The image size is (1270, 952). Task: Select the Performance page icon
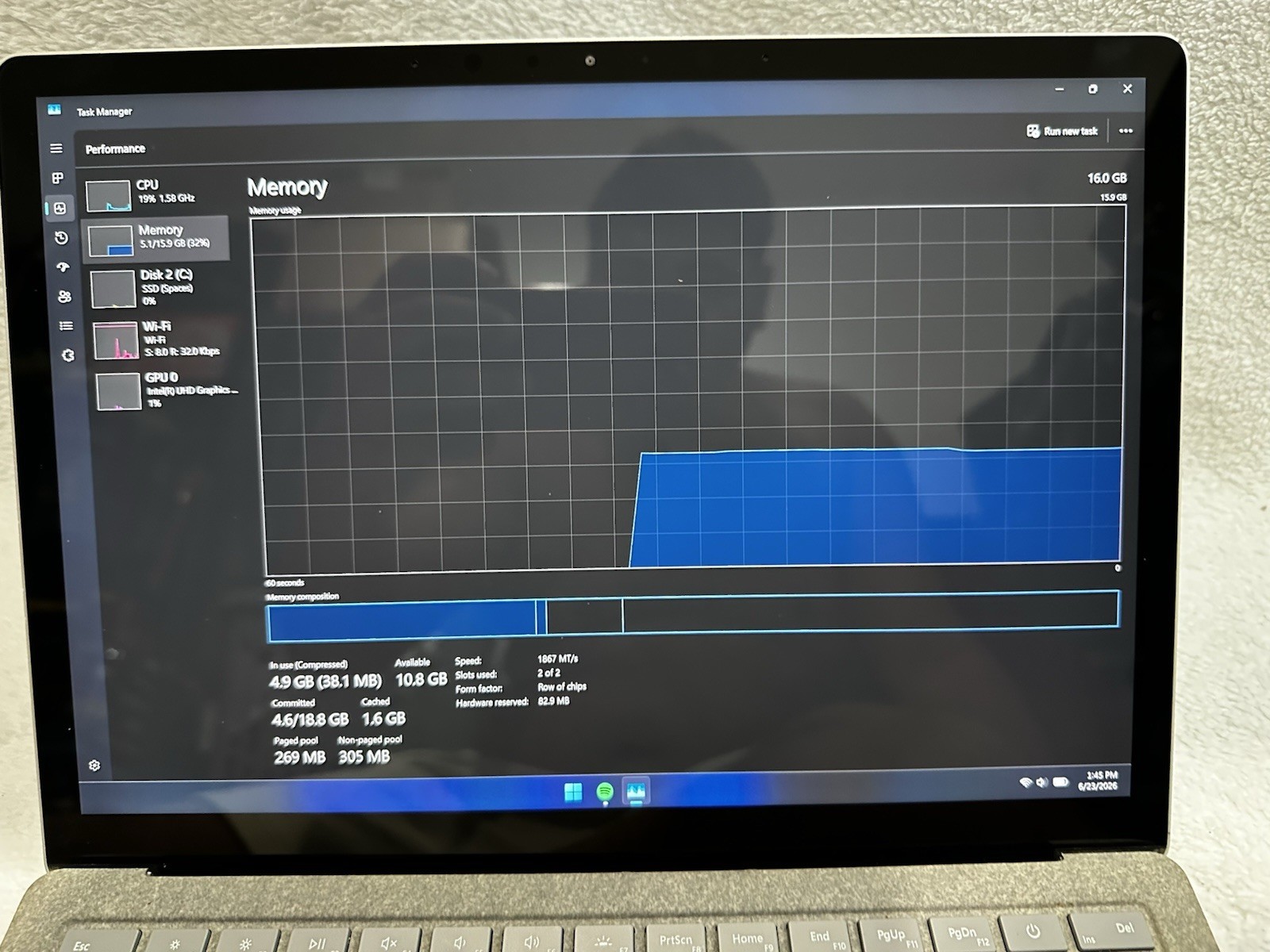tap(60, 209)
